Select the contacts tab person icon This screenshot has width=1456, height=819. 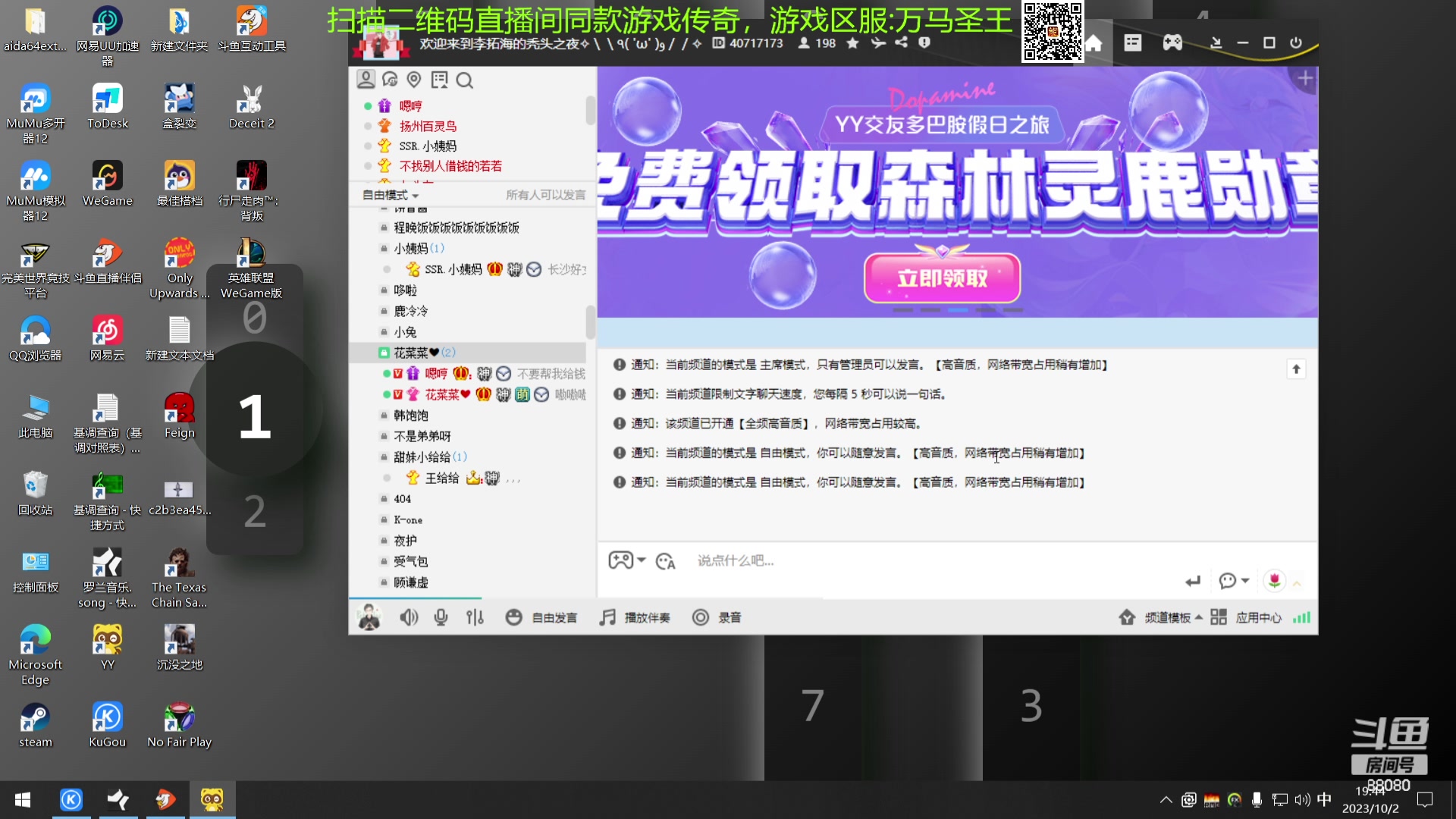(367, 79)
